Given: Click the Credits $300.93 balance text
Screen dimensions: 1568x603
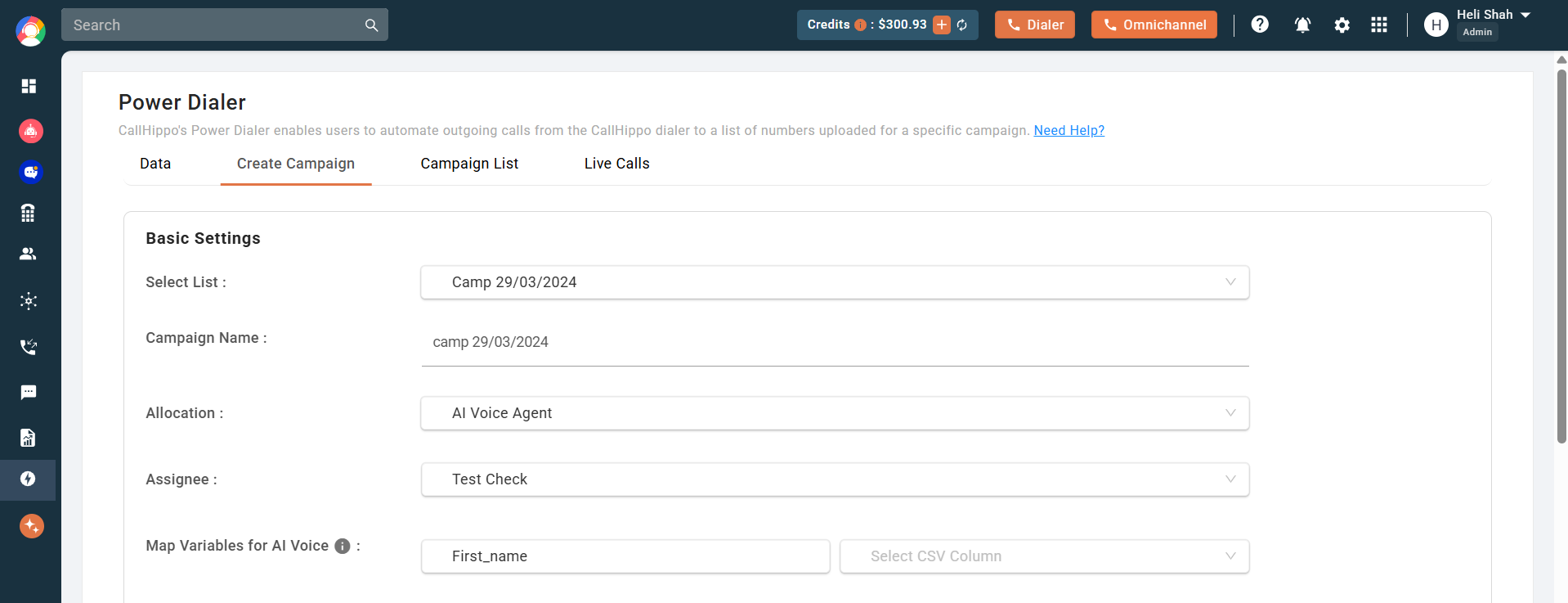Looking at the screenshot, I should pos(867,25).
